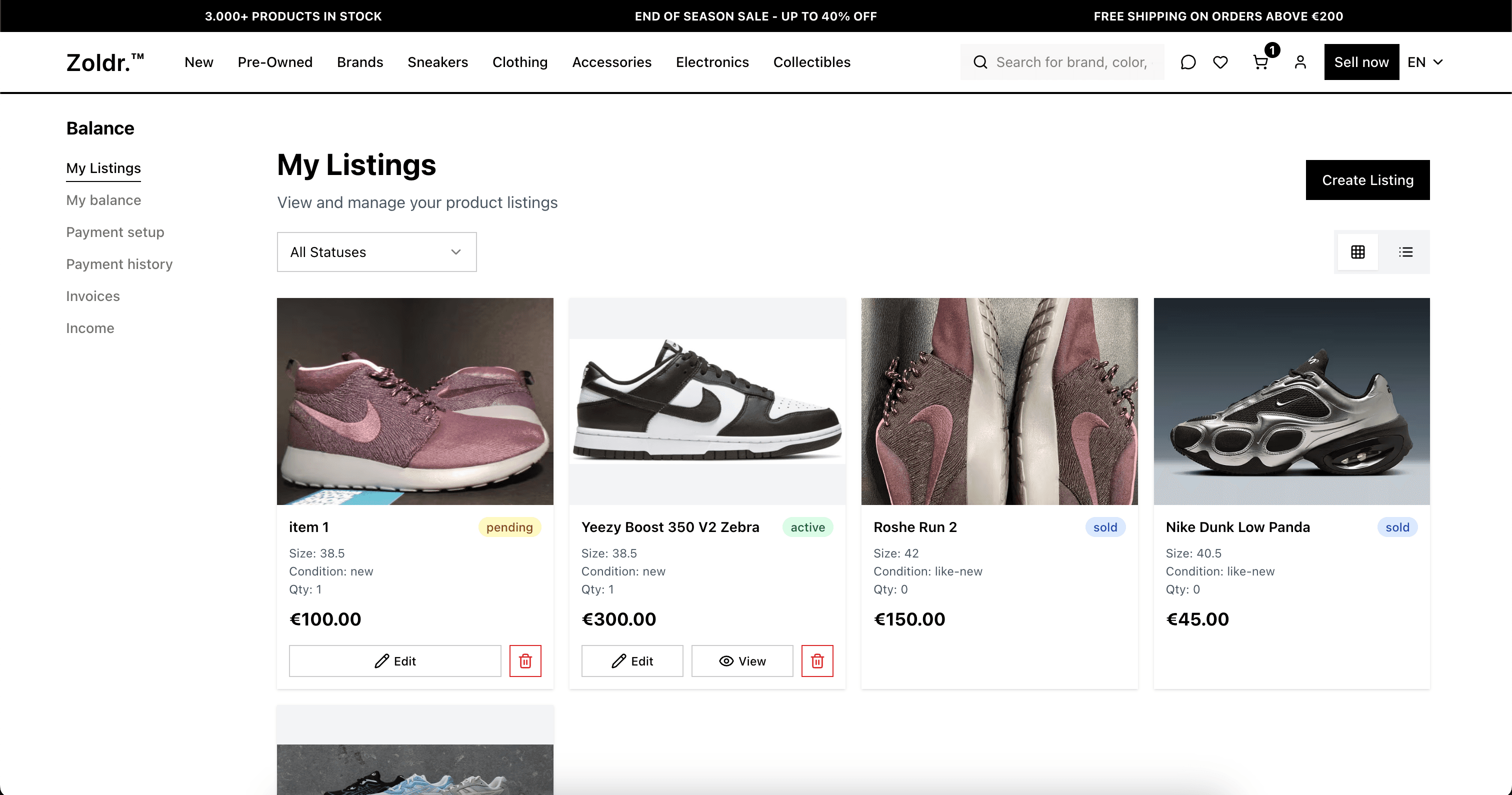Open the Payment history section
The height and width of the screenshot is (795, 1512).
(119, 263)
